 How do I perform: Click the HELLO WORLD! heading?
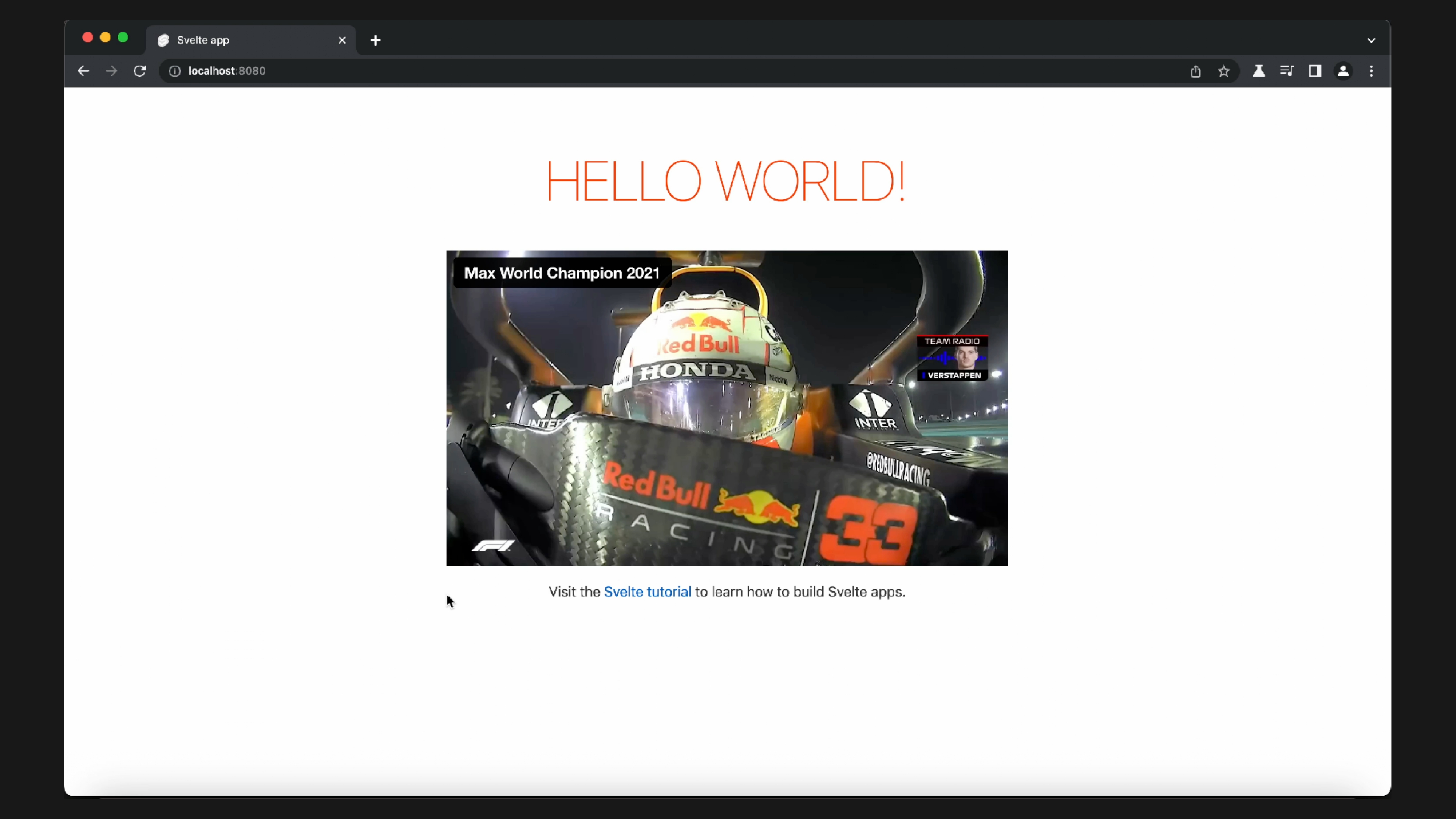726,181
